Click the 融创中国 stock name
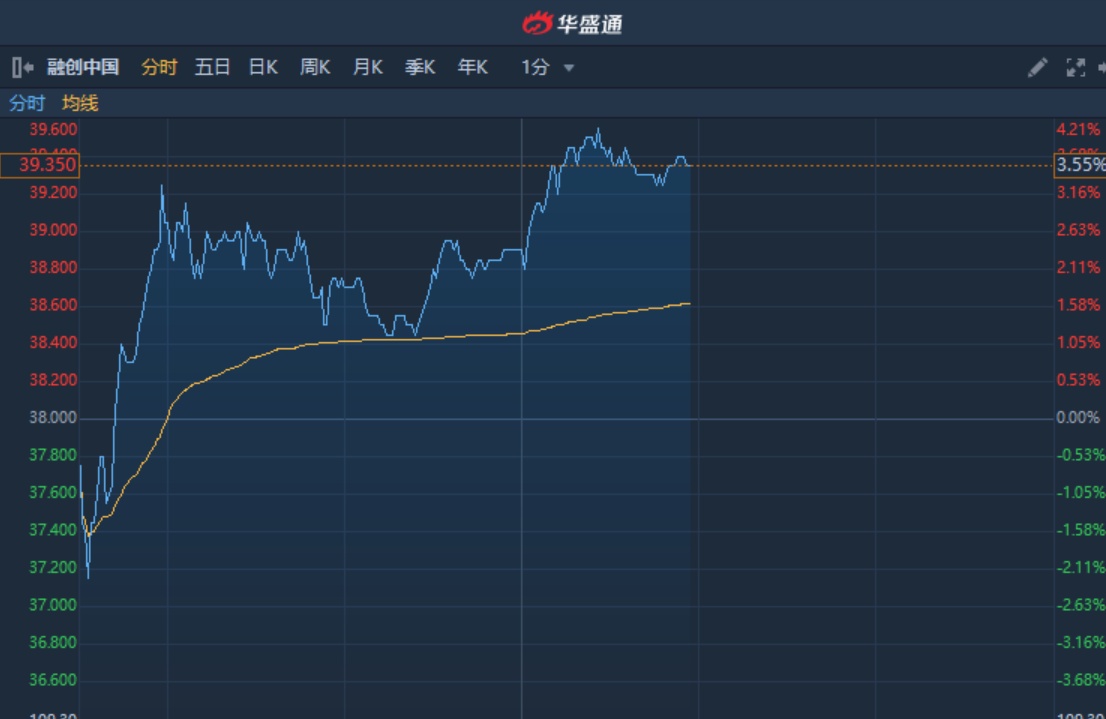The image size is (1106, 719). click(83, 68)
